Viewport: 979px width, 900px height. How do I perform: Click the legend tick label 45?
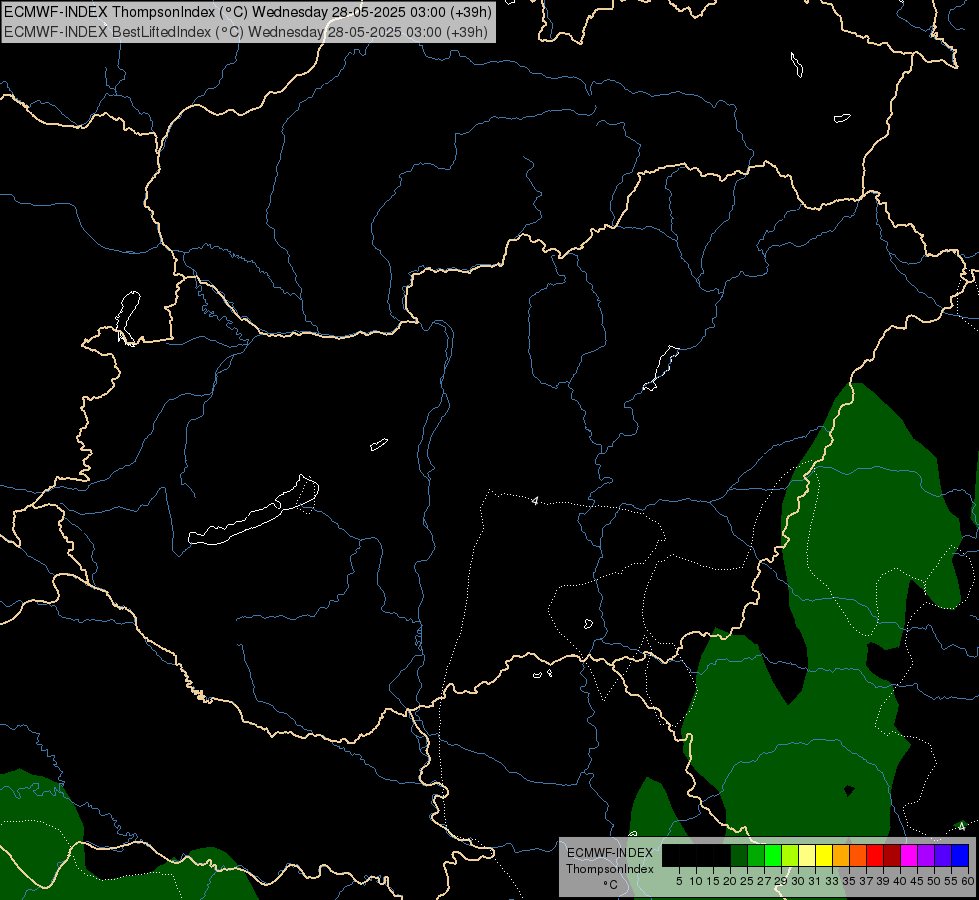917,881
